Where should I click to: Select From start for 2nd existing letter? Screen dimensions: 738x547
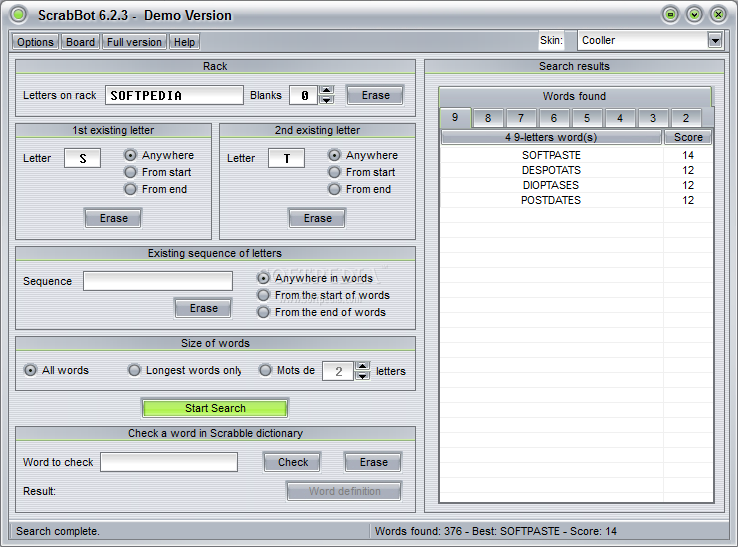pos(361,172)
